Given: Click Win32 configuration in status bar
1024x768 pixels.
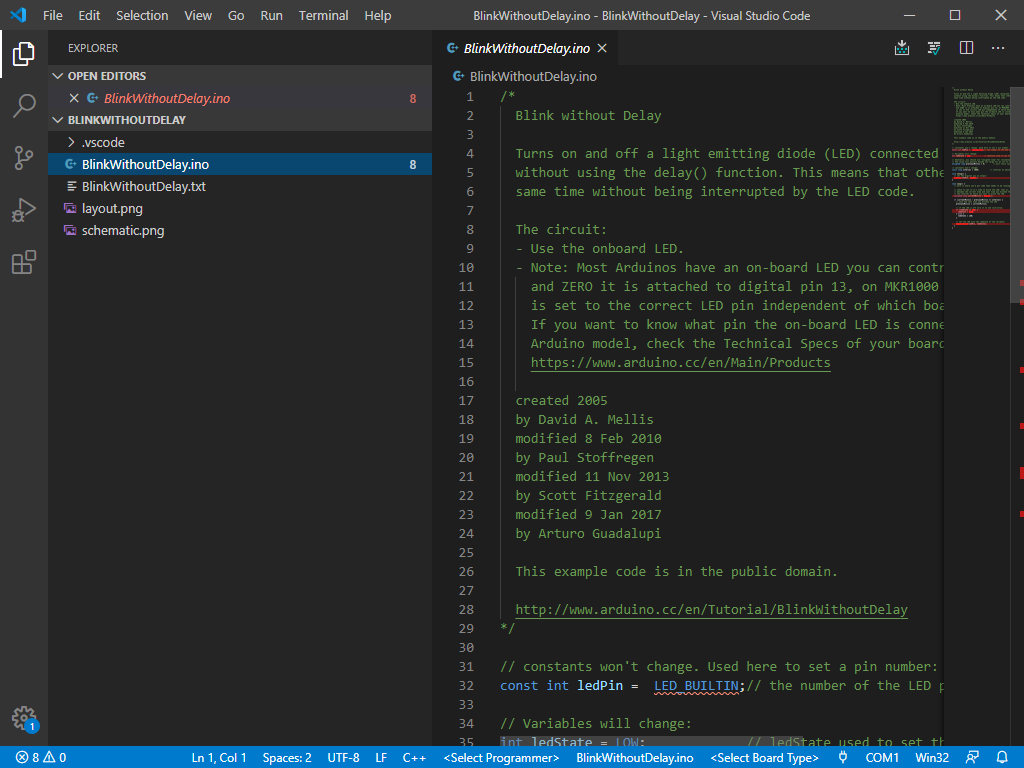Looking at the screenshot, I should pyautogui.click(x=932, y=758).
